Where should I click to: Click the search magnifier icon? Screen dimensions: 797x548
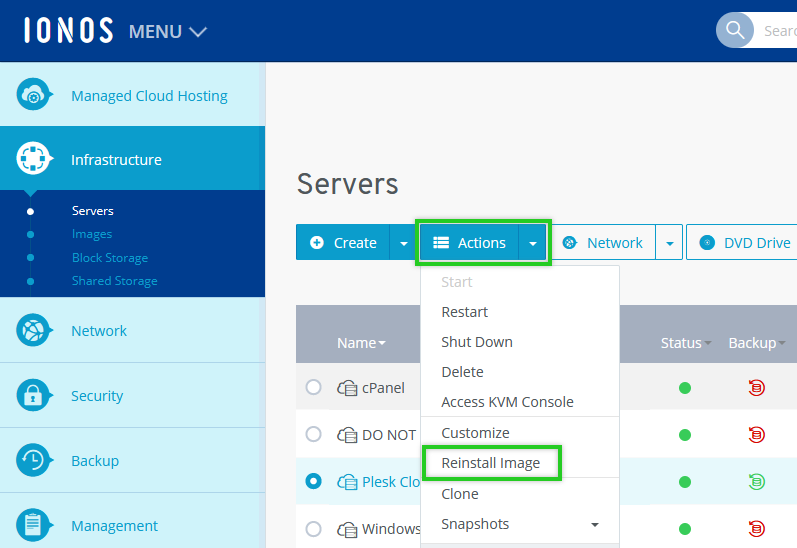pyautogui.click(x=736, y=30)
